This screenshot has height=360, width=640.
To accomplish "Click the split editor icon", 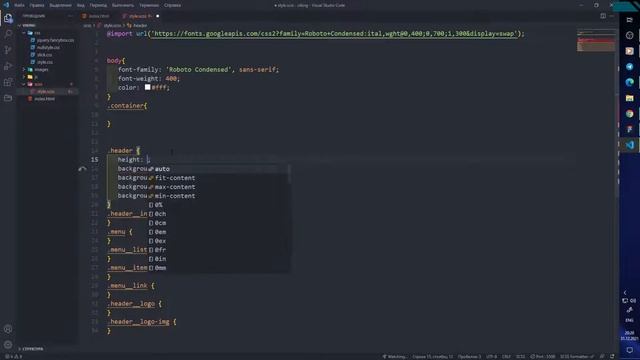I will pos(603,16).
